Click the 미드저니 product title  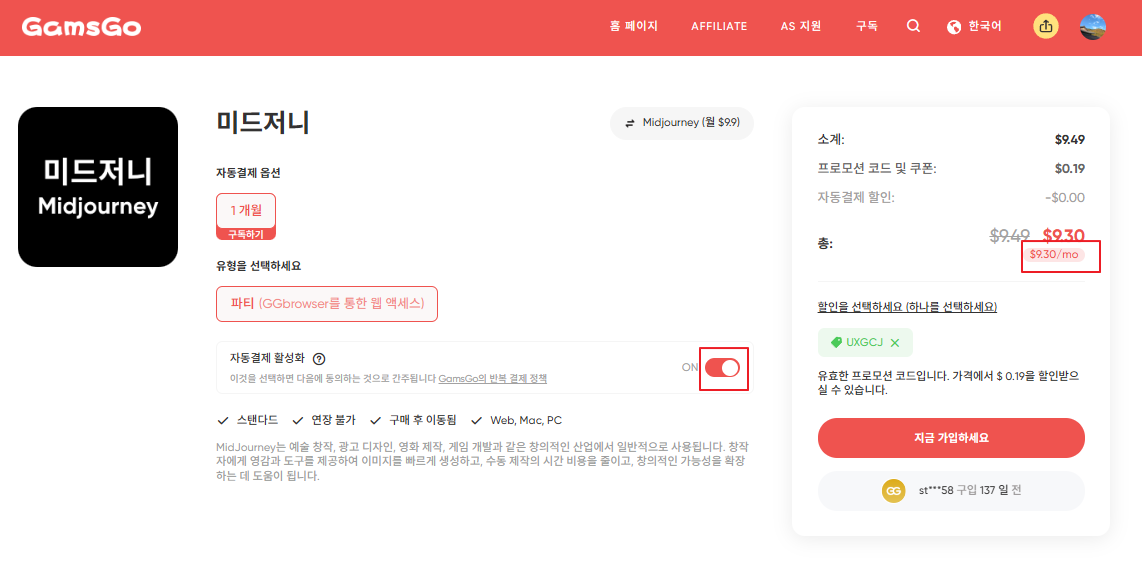pyautogui.click(x=263, y=122)
